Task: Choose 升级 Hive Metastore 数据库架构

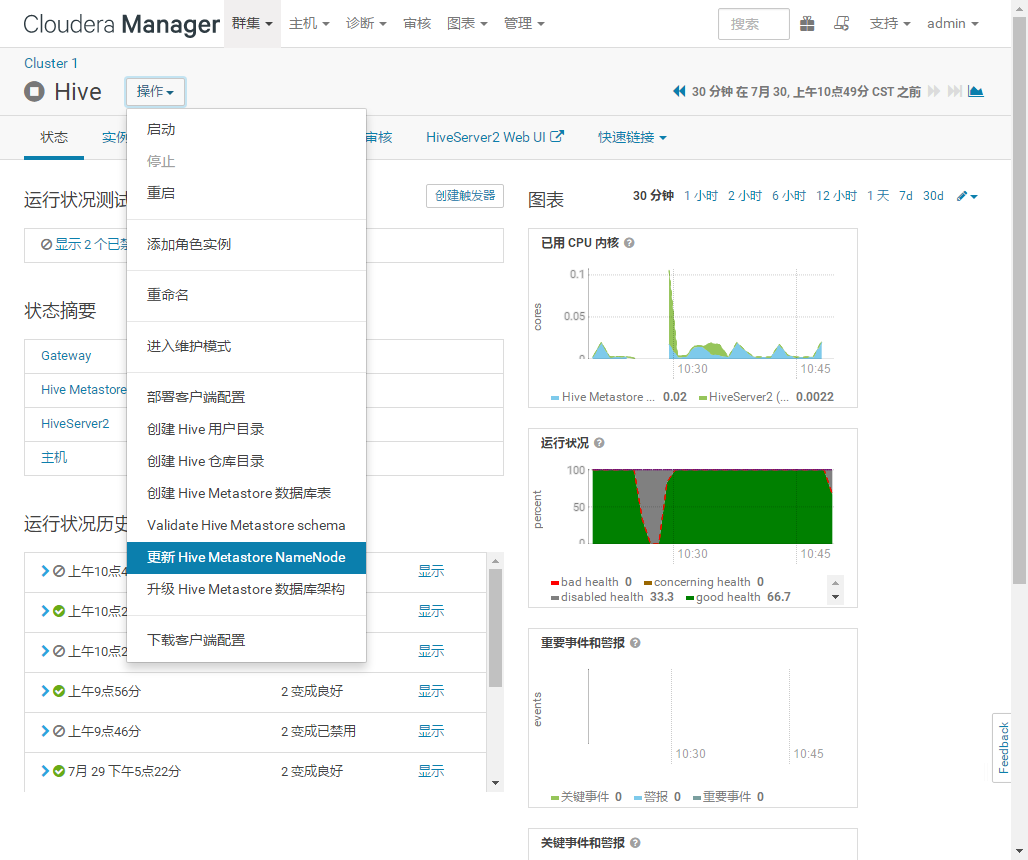Action: click(246, 589)
